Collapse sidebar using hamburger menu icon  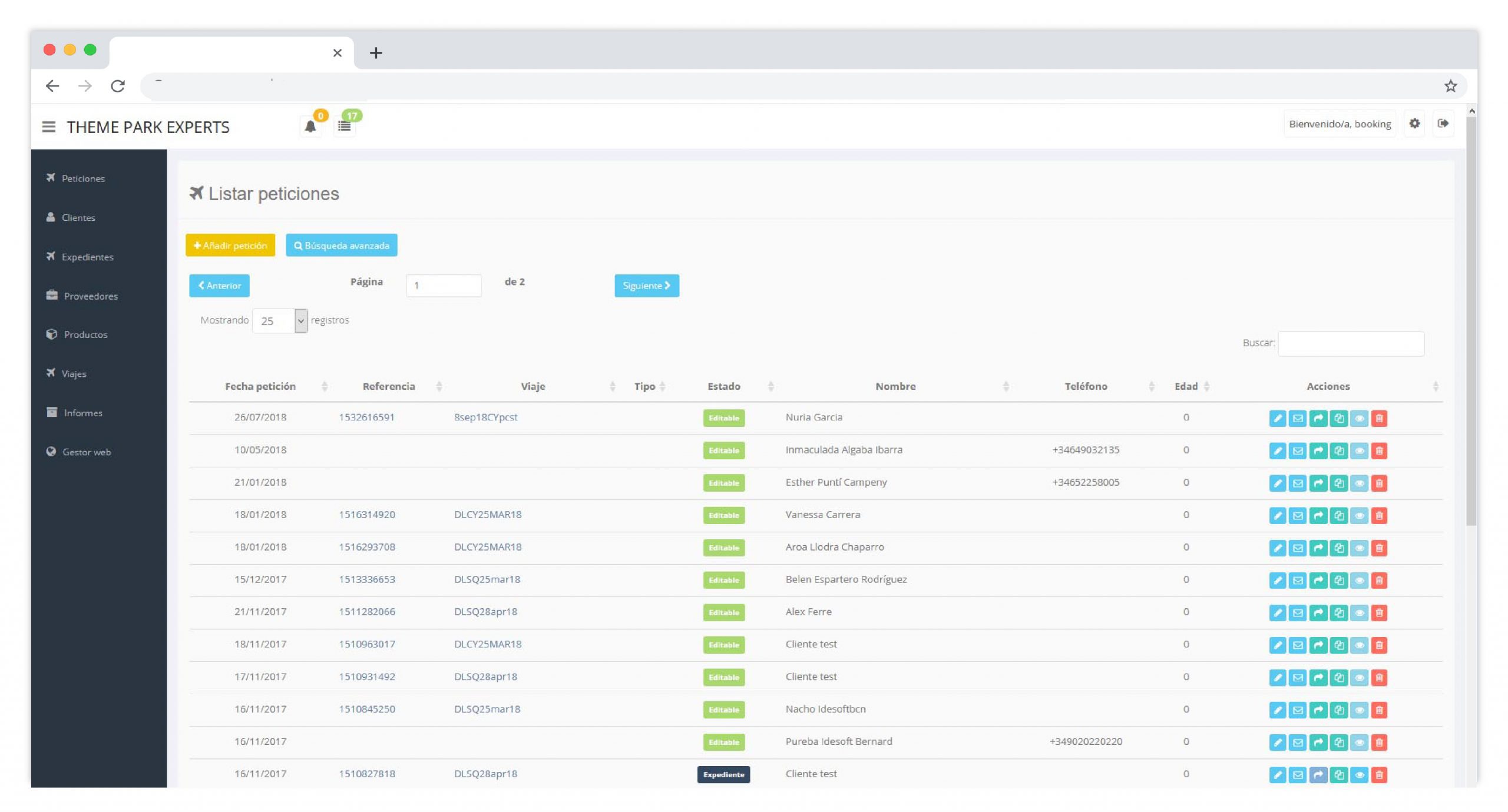tap(49, 127)
